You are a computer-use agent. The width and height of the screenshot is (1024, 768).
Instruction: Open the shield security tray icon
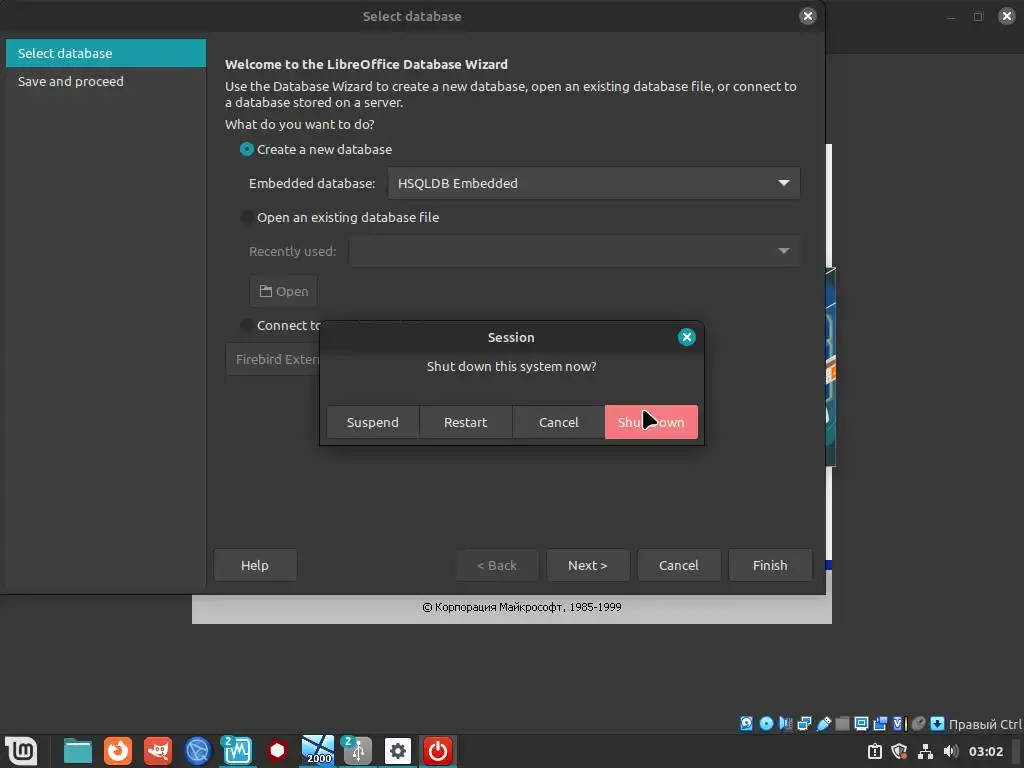[x=900, y=752]
